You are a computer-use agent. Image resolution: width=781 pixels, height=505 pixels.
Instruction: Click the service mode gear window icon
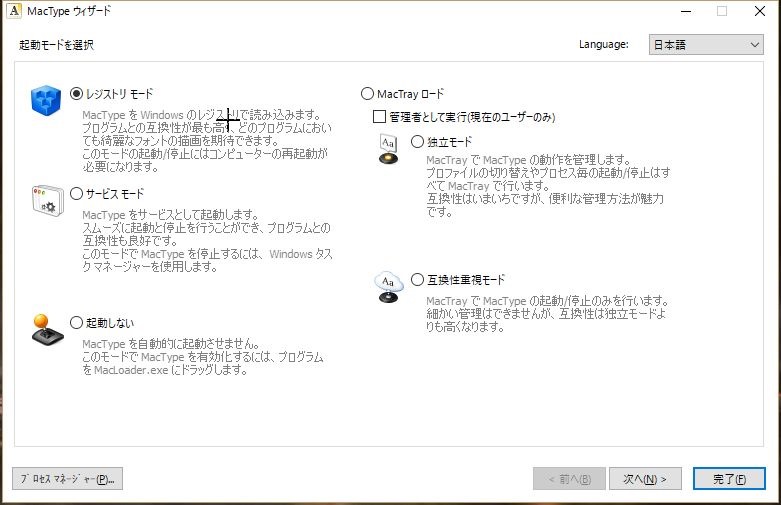click(x=48, y=201)
